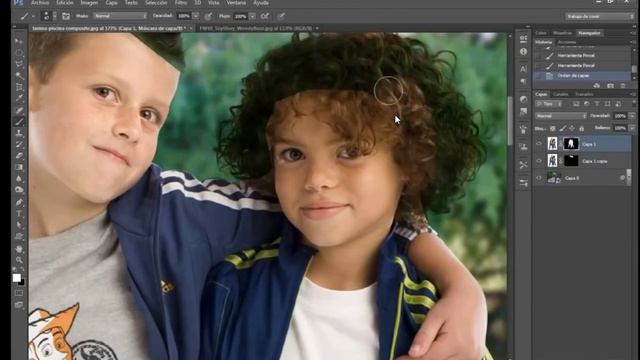Viewport: 640px width, 360px height.
Task: Open the layer Relleno arrow
Action: [x=632, y=128]
